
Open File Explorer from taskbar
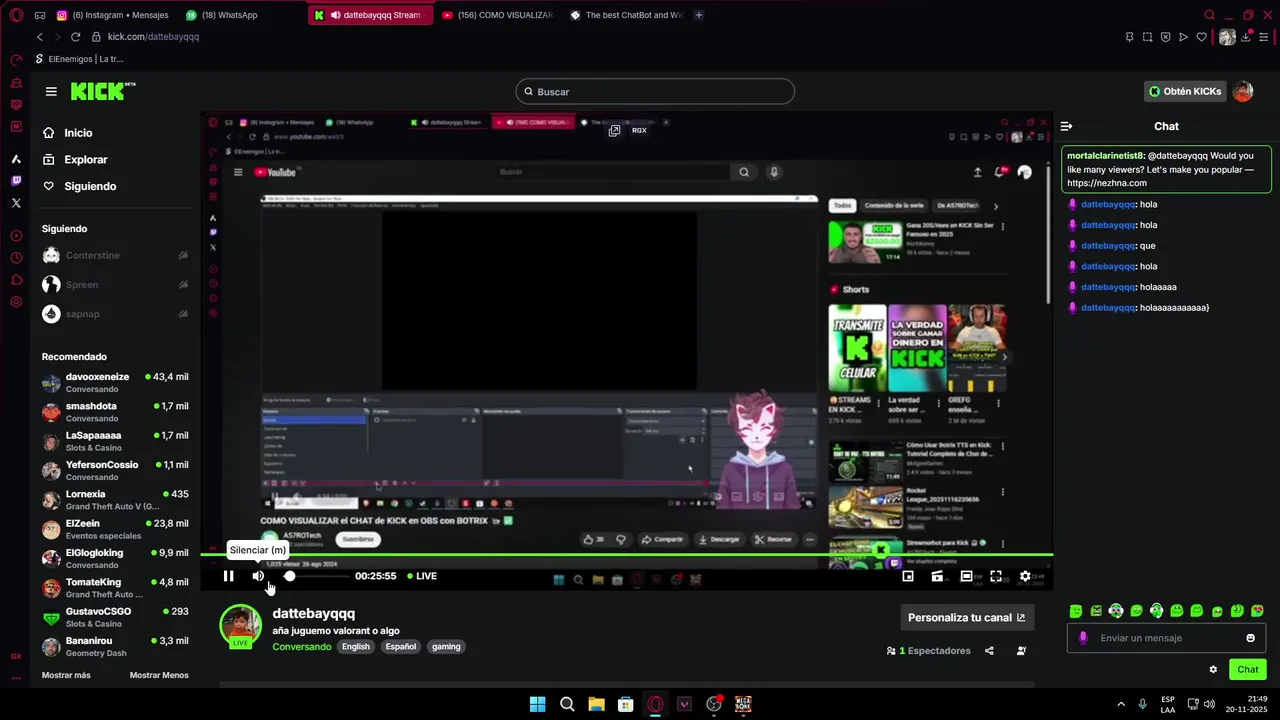pos(596,704)
